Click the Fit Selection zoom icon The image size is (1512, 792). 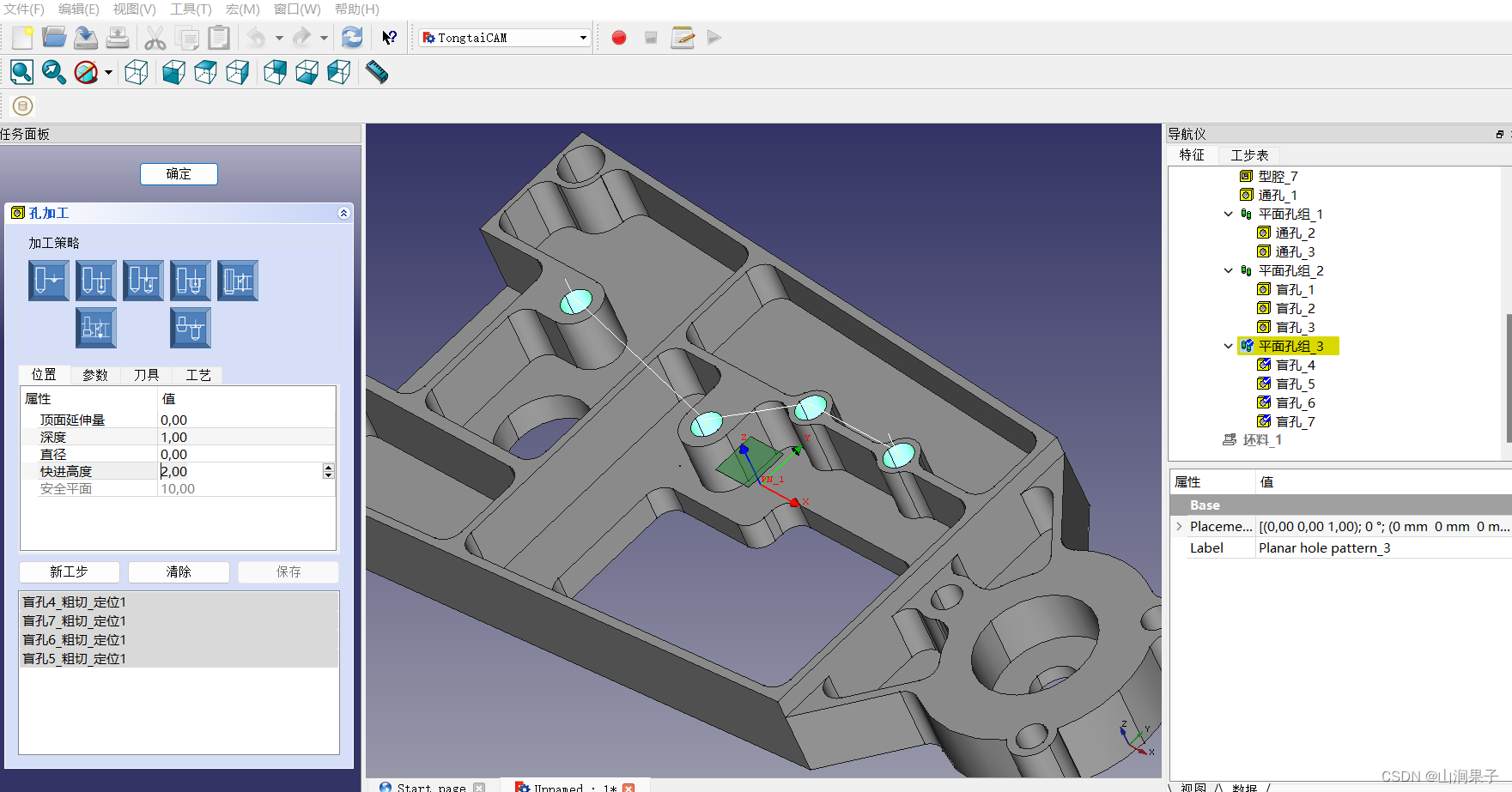click(x=54, y=72)
